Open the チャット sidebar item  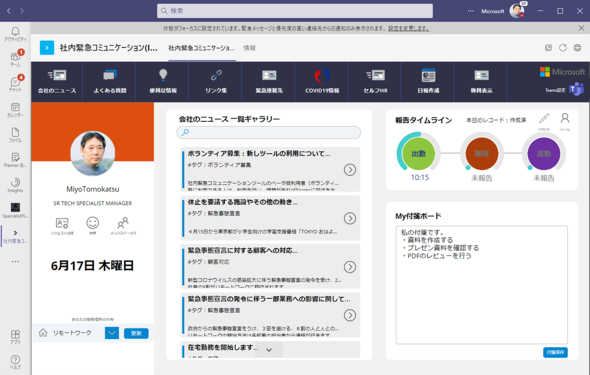coord(15,84)
